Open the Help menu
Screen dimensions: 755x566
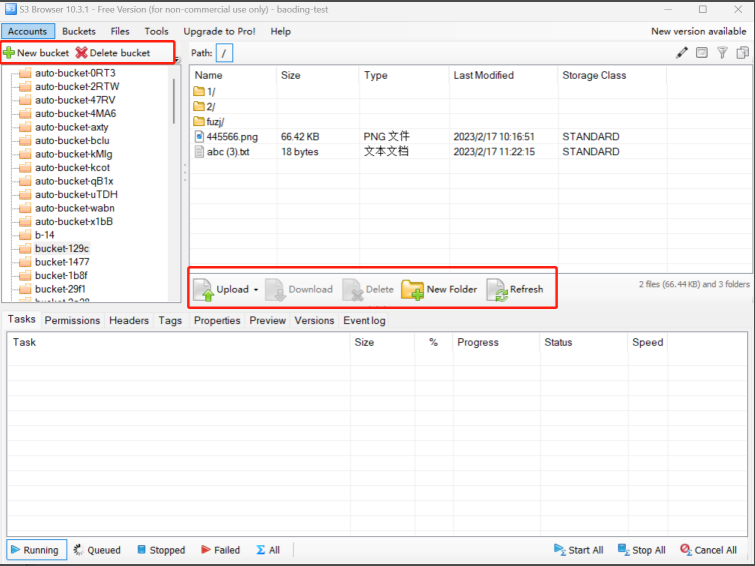pyautogui.click(x=280, y=31)
